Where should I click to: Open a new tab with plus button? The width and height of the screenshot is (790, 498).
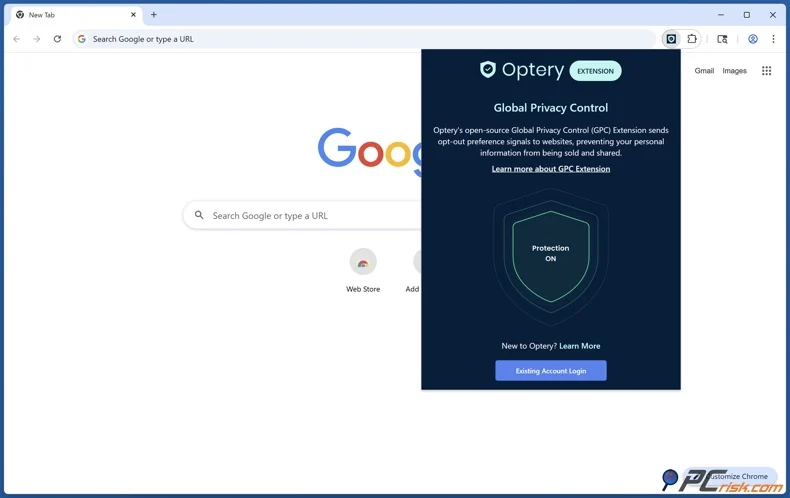[x=154, y=15]
